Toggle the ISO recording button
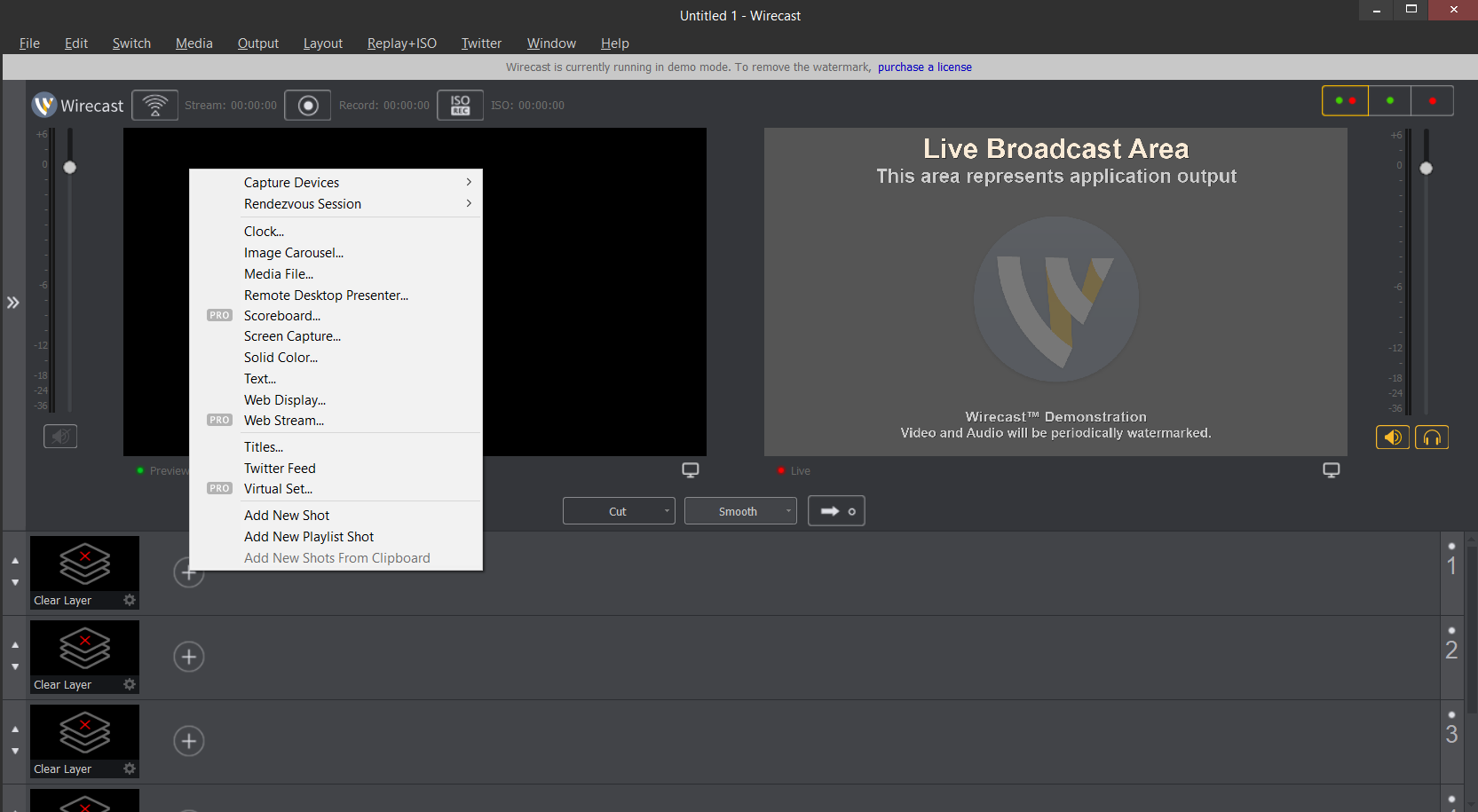1478x812 pixels. tap(460, 105)
